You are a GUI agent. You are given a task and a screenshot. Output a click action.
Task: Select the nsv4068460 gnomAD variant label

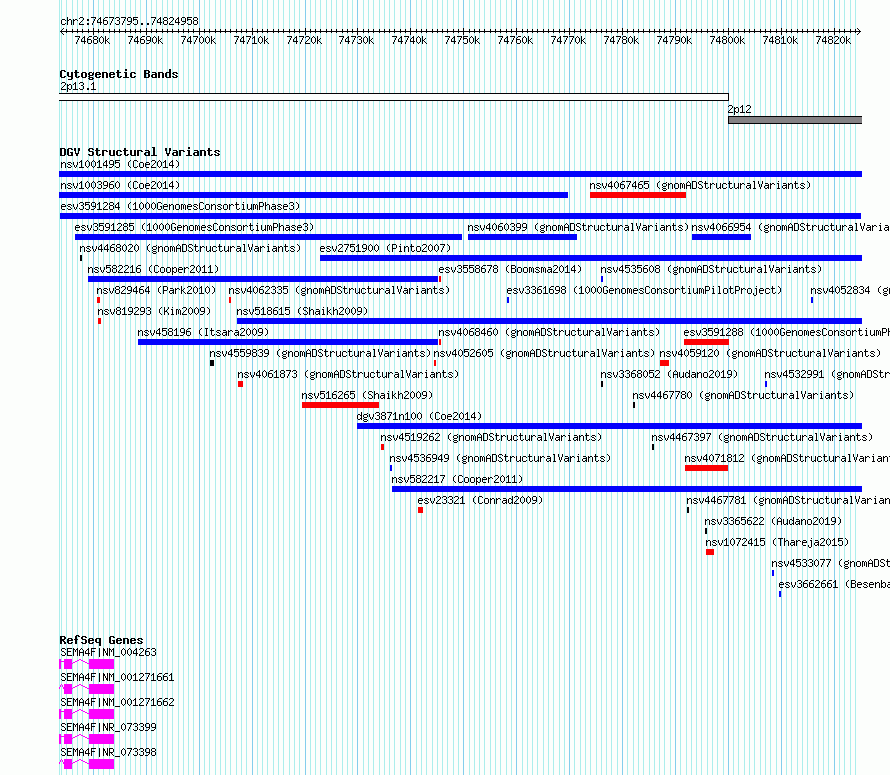point(549,333)
